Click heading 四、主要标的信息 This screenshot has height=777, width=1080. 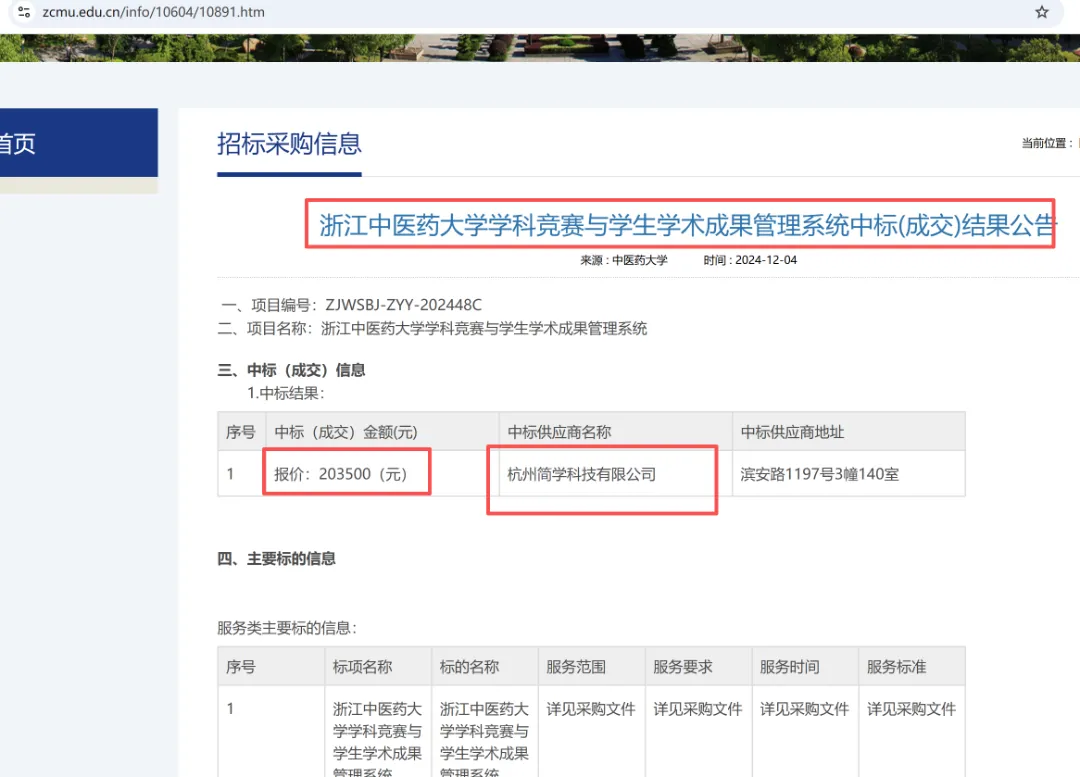276,558
